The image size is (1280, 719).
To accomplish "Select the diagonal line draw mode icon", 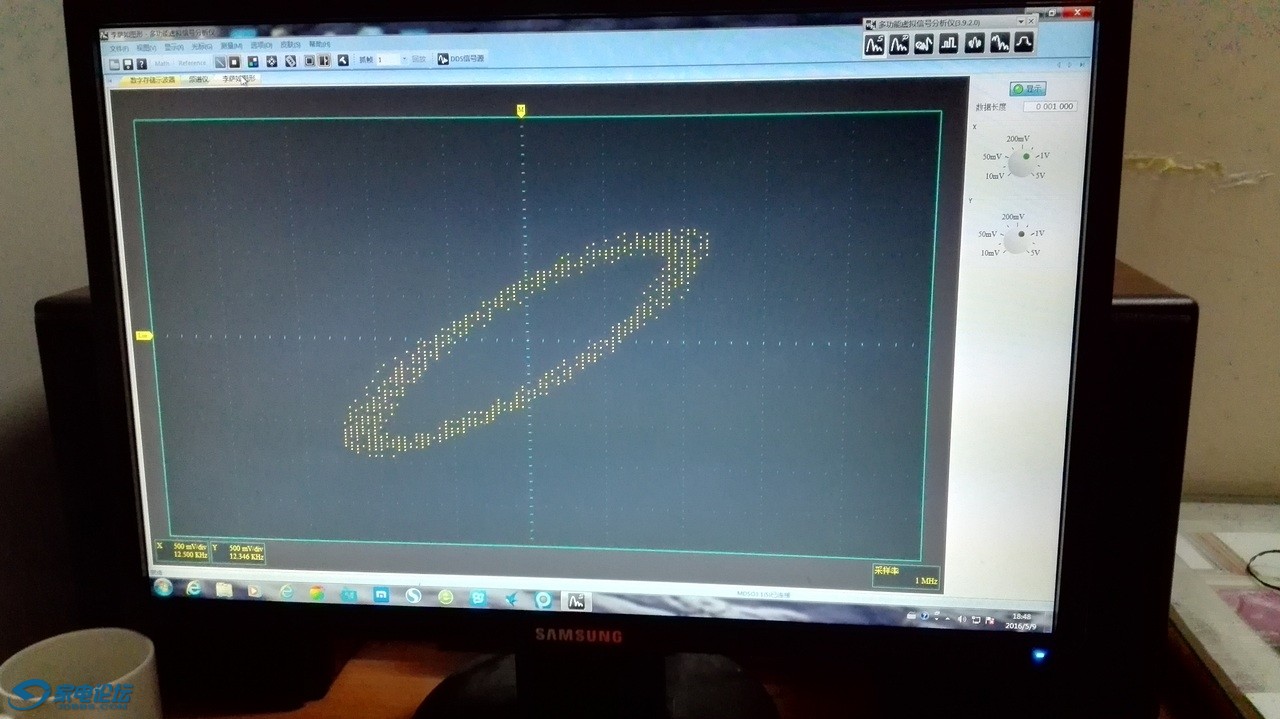I will (220, 62).
